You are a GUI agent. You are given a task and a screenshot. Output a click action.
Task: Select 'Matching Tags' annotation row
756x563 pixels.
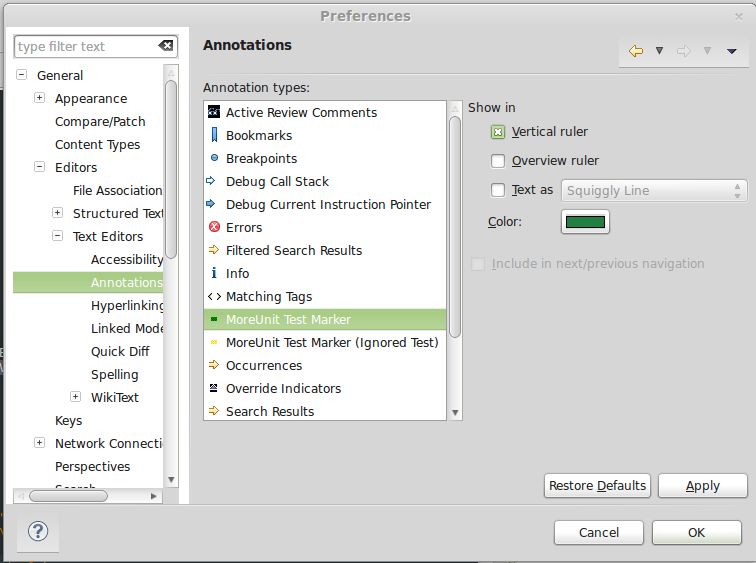[x=325, y=296]
